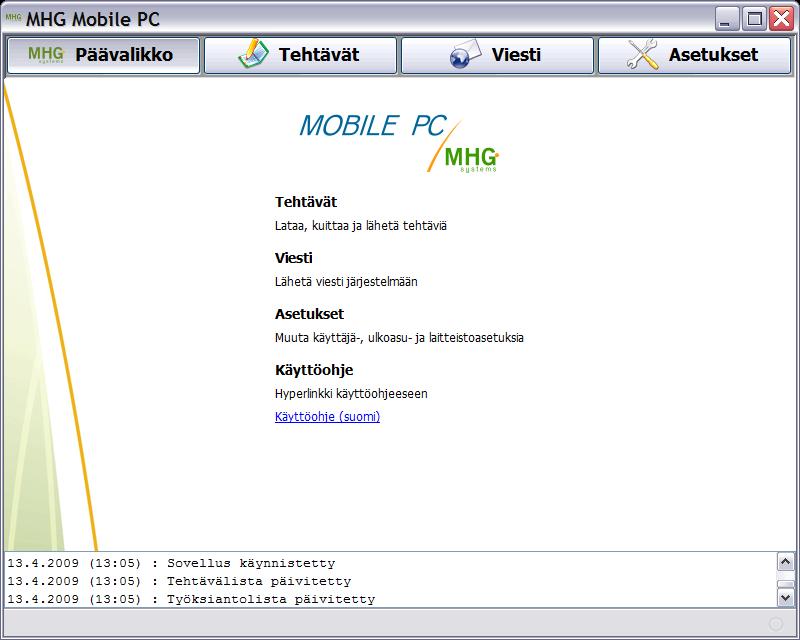Image resolution: width=800 pixels, height=640 pixels.
Task: Go to the Asetukset tab
Action: [694, 55]
